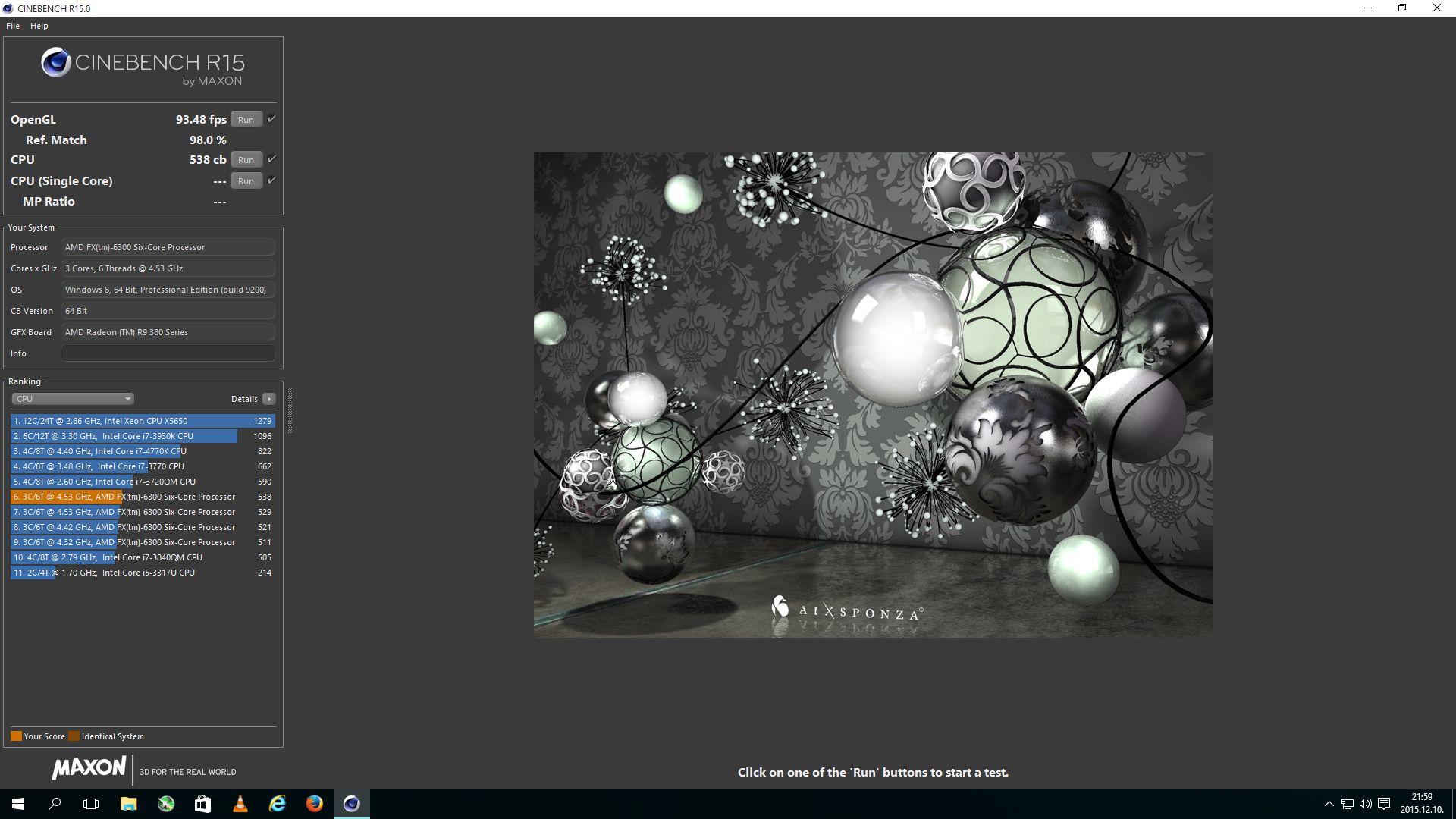This screenshot has height=819, width=1456.
Task: Launch VLC media player from taskbar
Action: coord(240,804)
